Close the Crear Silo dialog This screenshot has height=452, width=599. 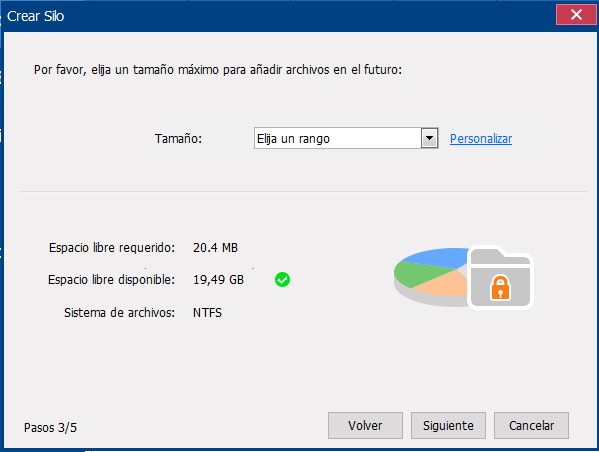coord(576,15)
